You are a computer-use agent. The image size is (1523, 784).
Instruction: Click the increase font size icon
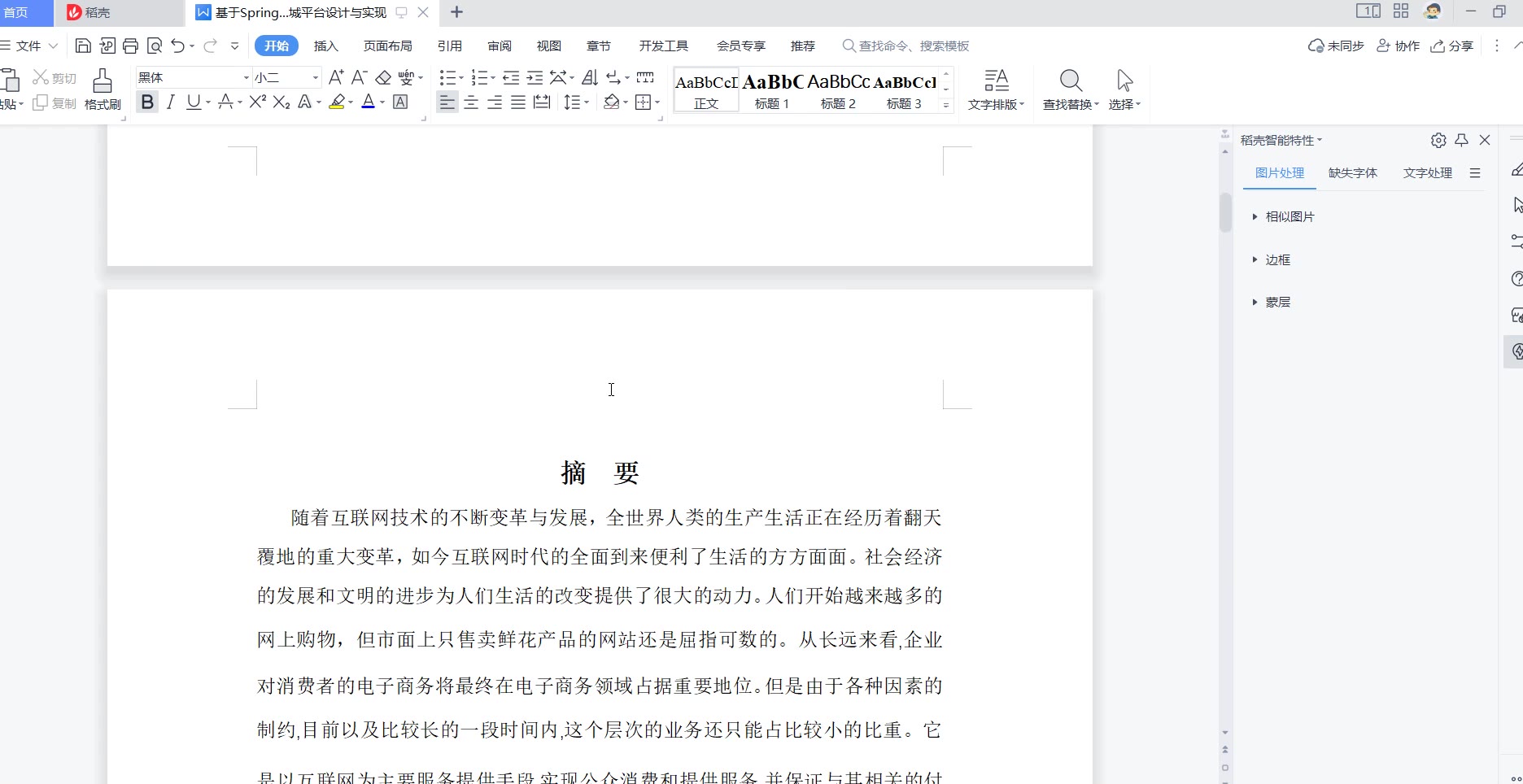pos(336,77)
